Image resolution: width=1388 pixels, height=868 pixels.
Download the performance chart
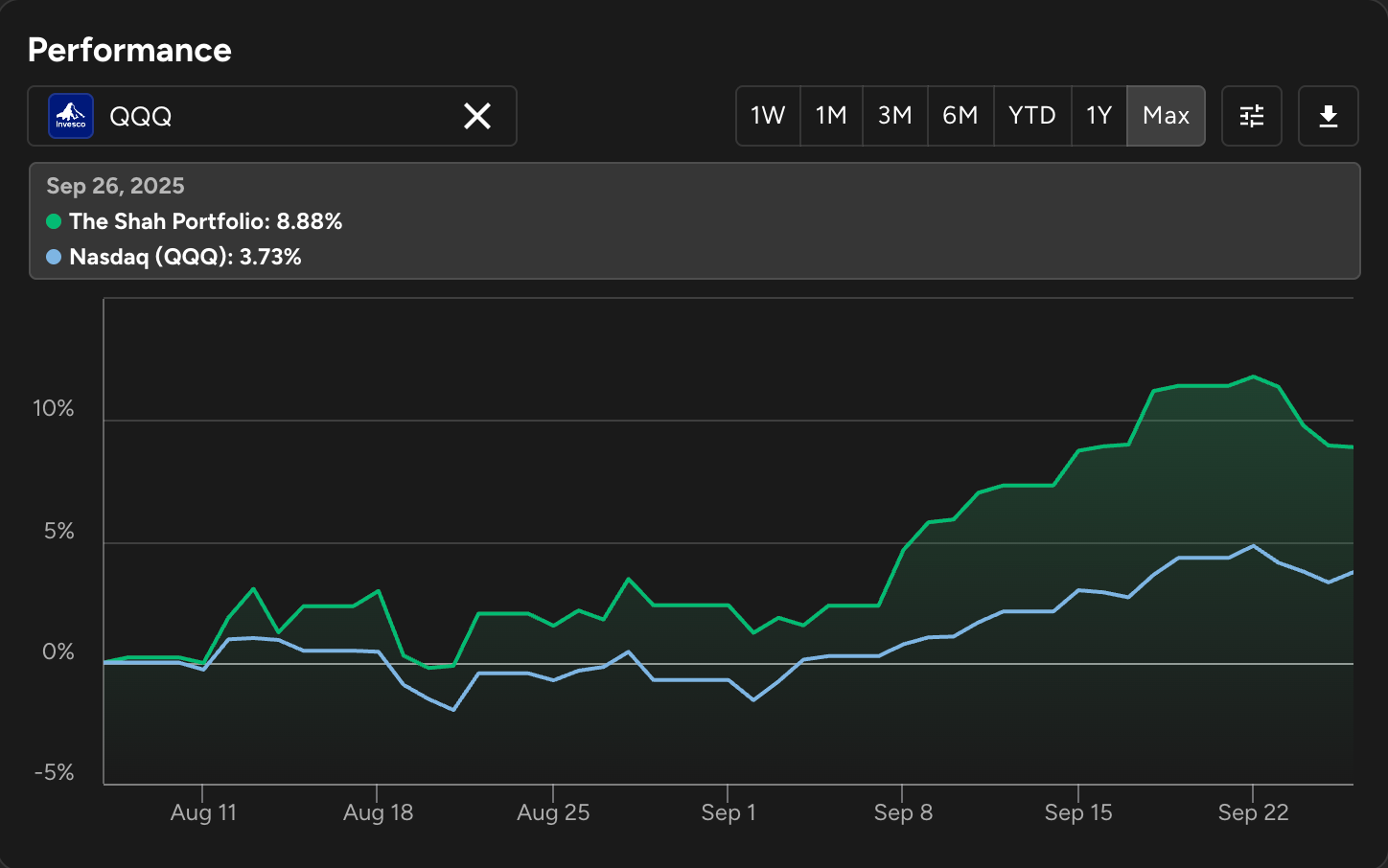[1329, 116]
